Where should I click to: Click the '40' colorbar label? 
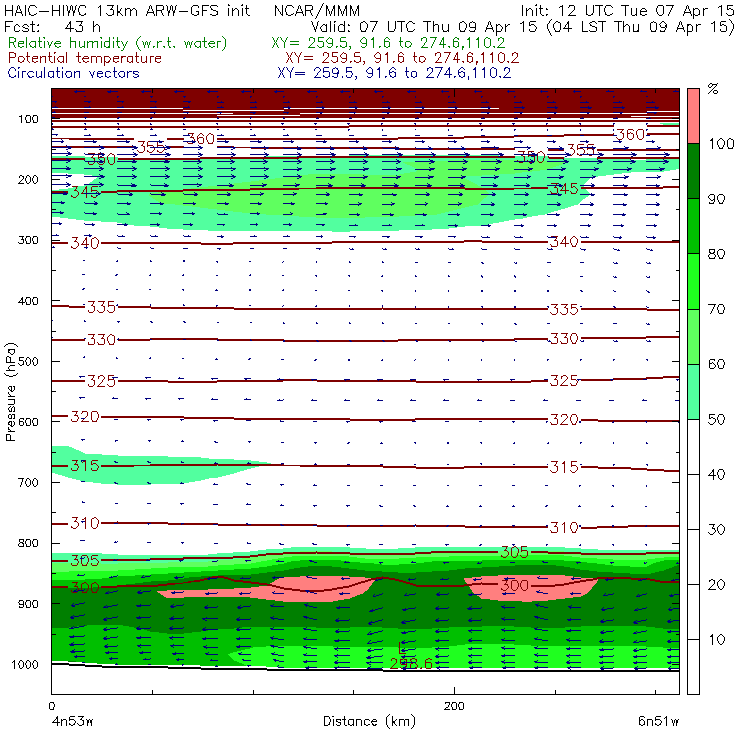[x=716, y=474]
